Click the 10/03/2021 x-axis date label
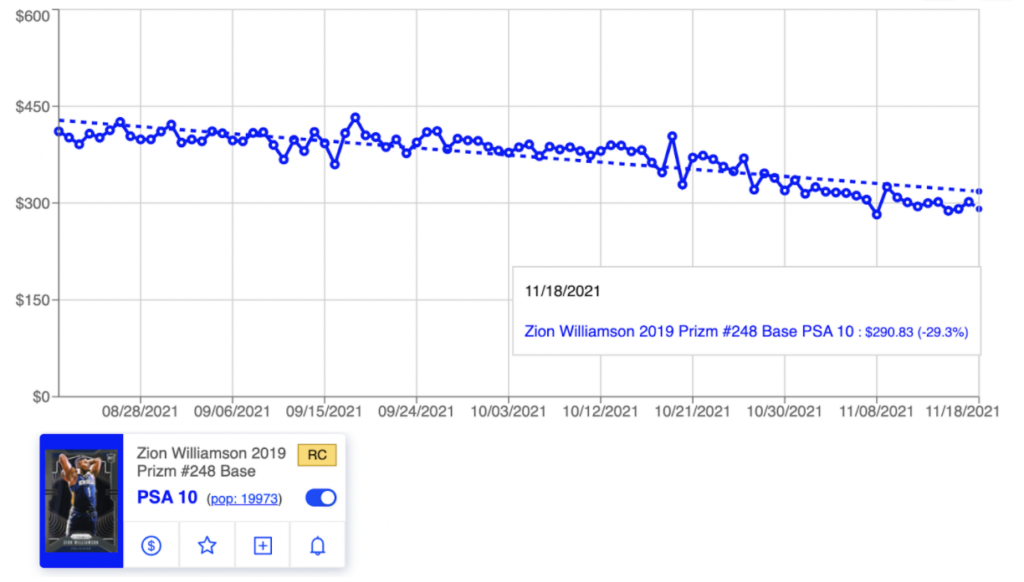This screenshot has width=1024, height=582. coord(508,412)
